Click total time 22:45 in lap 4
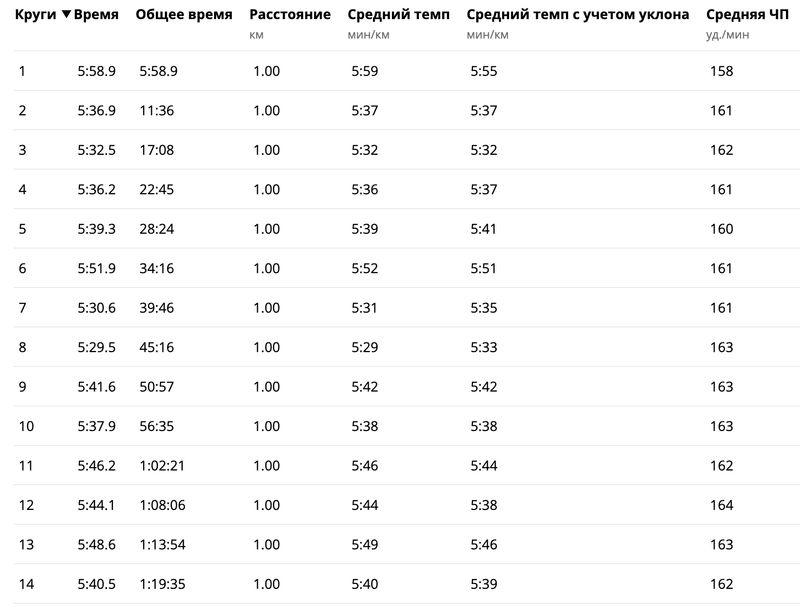 [x=157, y=189]
